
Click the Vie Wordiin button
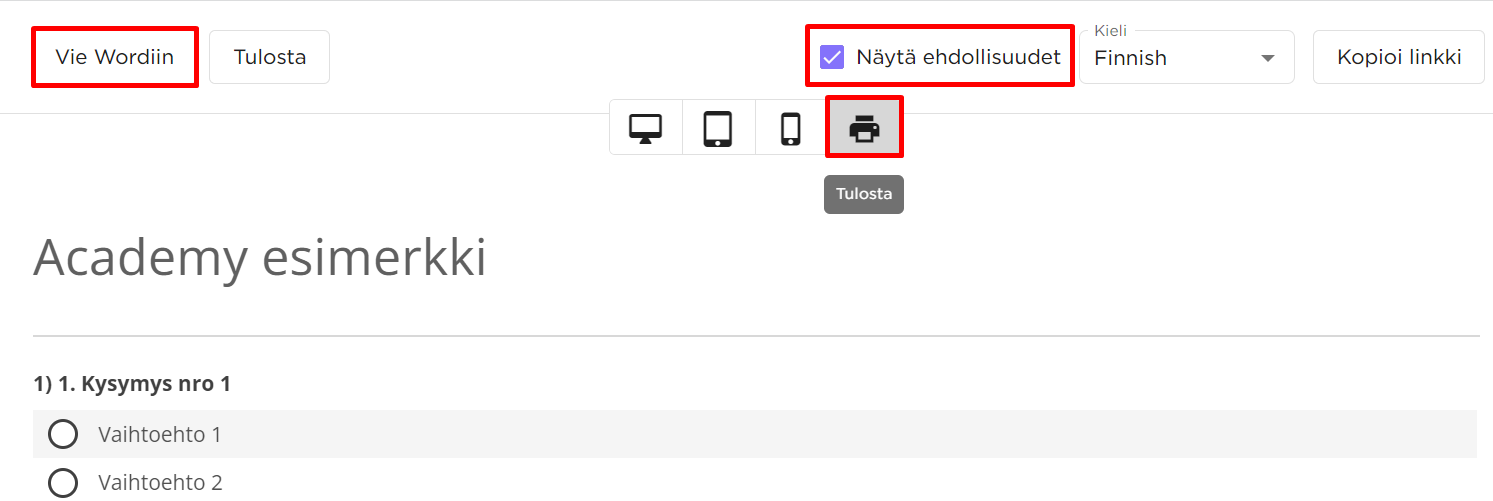(x=115, y=57)
